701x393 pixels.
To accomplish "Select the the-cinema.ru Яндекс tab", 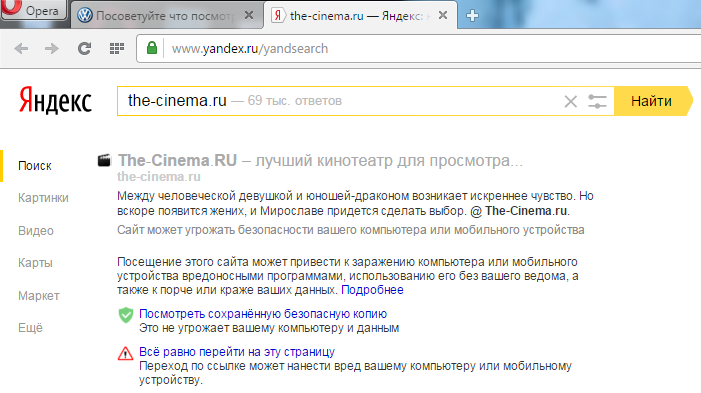I will click(360, 16).
